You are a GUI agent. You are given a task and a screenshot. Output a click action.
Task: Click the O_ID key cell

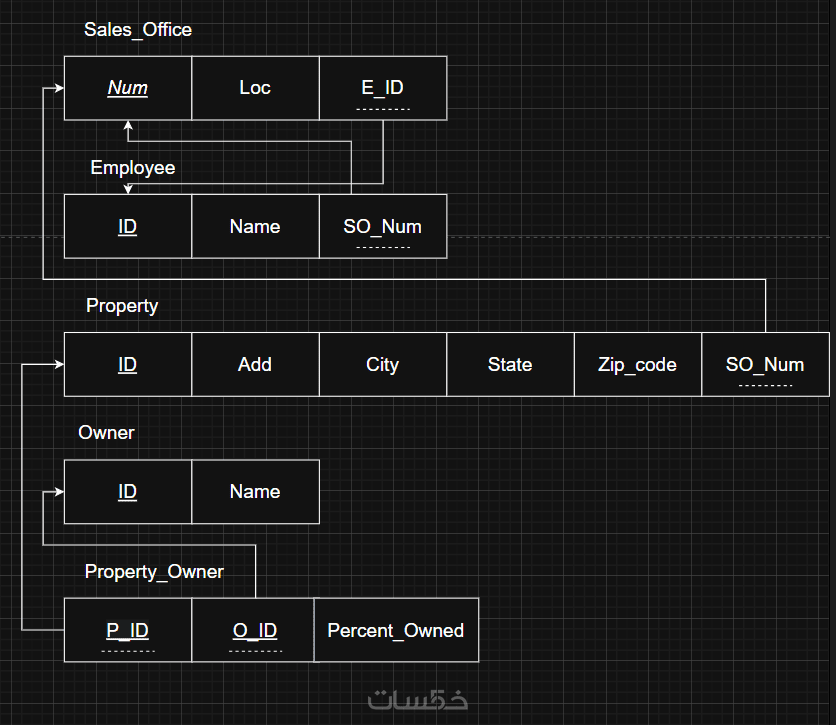(254, 630)
